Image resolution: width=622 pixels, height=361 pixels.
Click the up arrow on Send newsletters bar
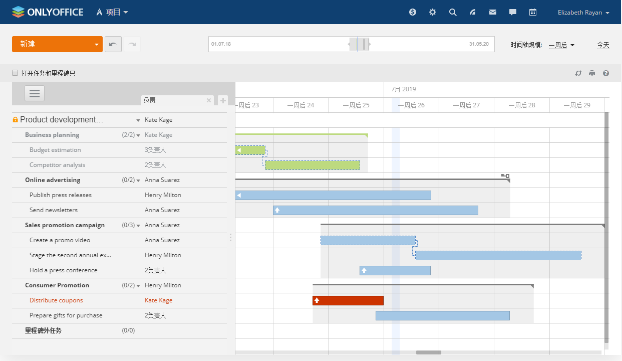click(x=277, y=210)
